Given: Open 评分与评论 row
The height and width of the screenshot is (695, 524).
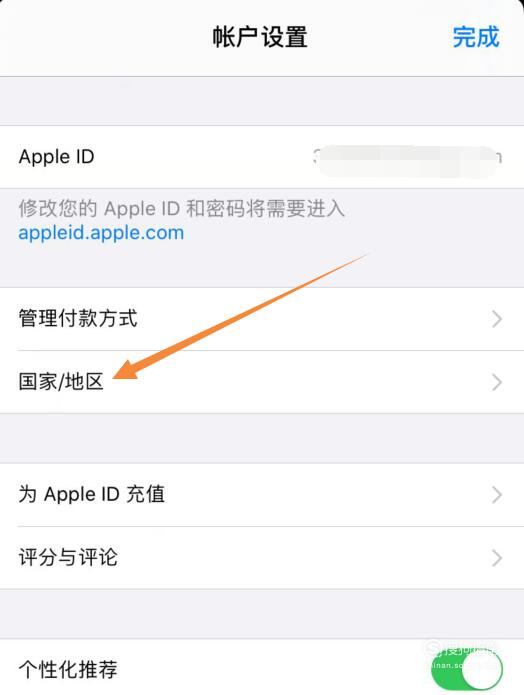Looking at the screenshot, I should pos(262,558).
